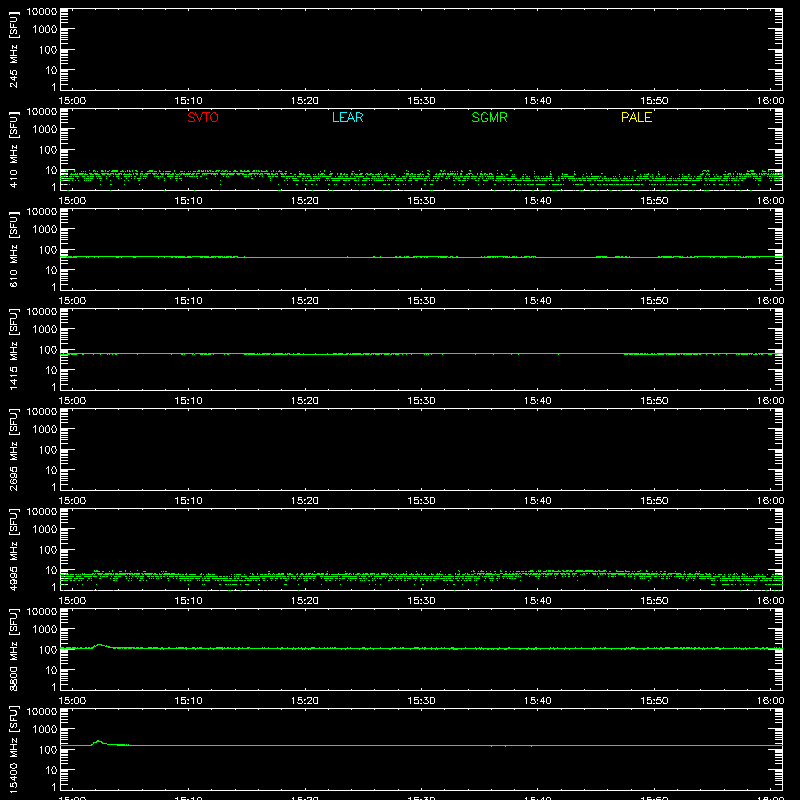Click the 15:30 label below the 1415 MHz panel
The image size is (800, 800).
421,401
